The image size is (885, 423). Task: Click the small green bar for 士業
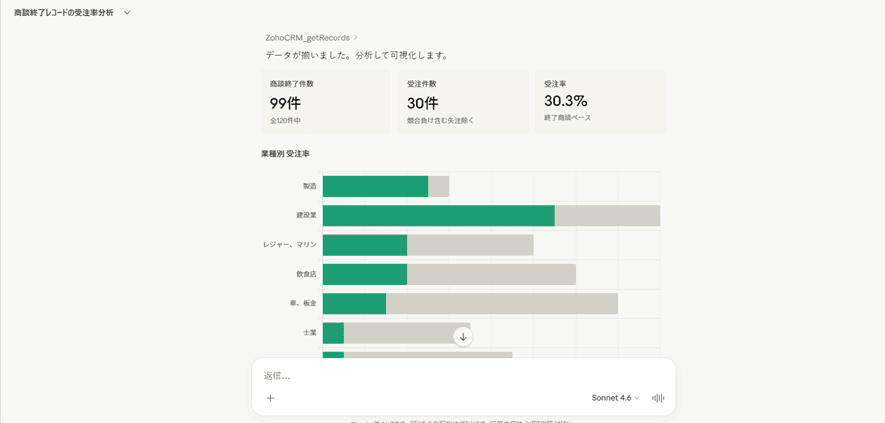[x=333, y=332]
